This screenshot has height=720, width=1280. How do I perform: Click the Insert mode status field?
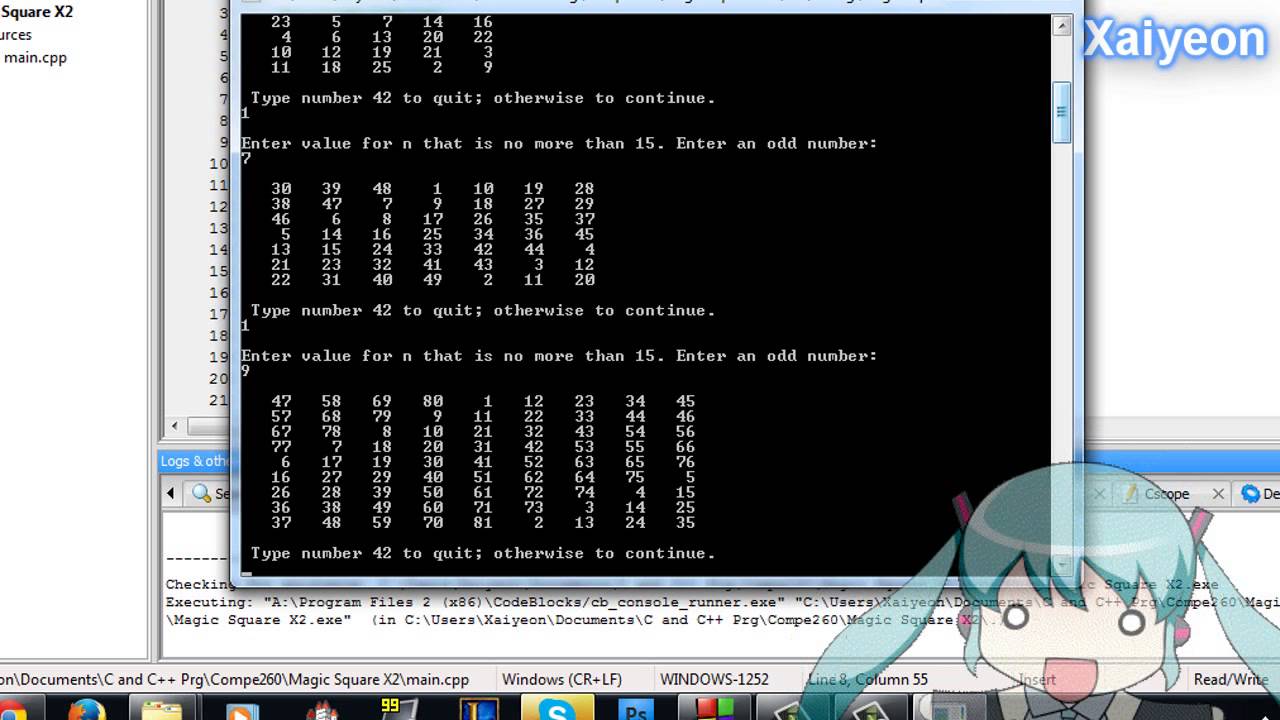point(1037,679)
